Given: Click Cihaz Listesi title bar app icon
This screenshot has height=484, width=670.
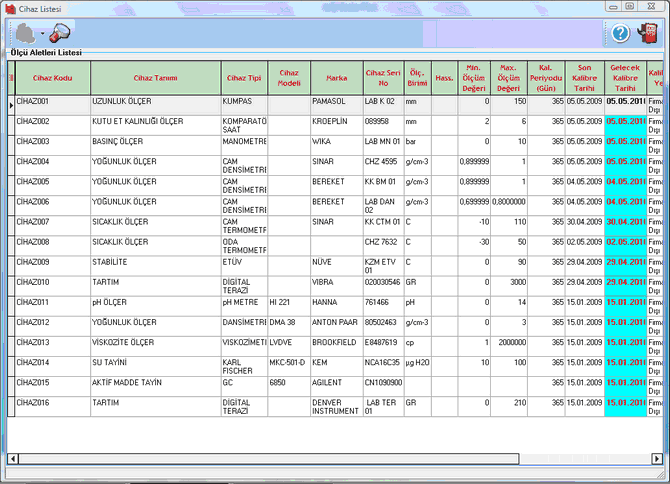Looking at the screenshot, I should (10, 9).
